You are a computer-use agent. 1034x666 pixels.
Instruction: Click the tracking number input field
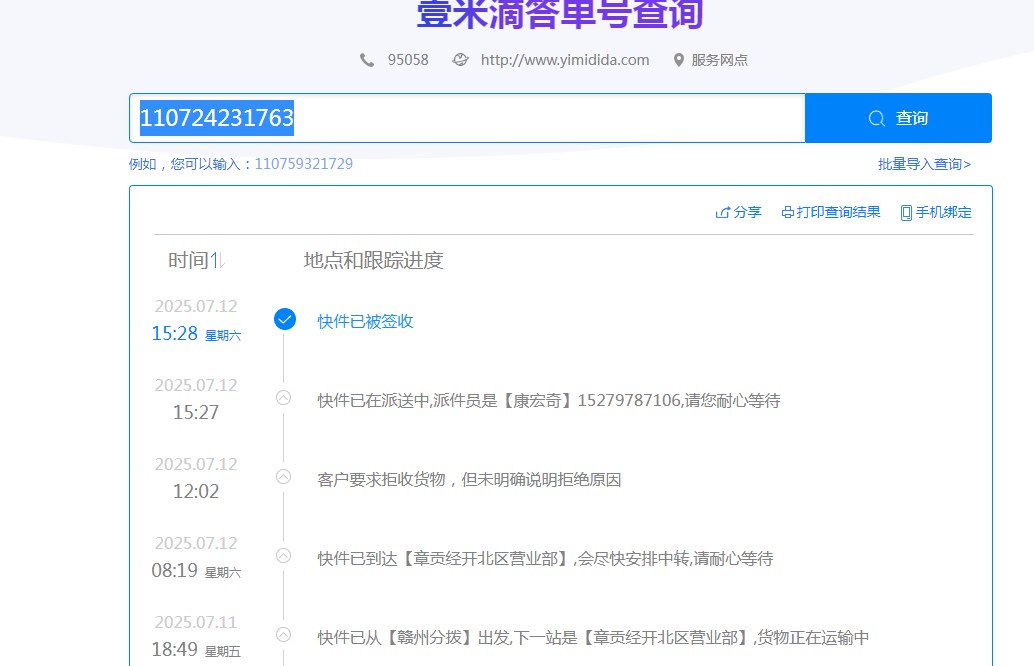point(468,118)
